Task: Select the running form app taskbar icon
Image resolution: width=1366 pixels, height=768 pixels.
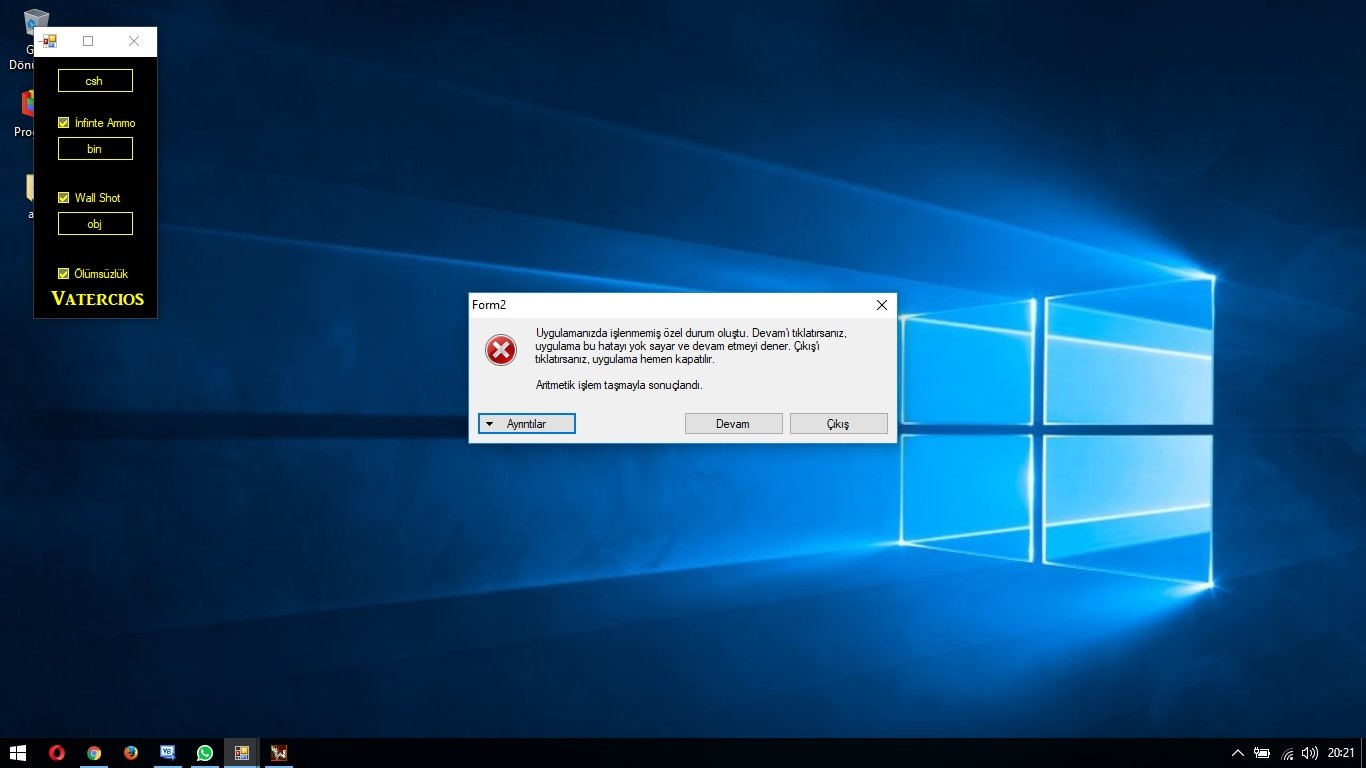Action: (241, 753)
